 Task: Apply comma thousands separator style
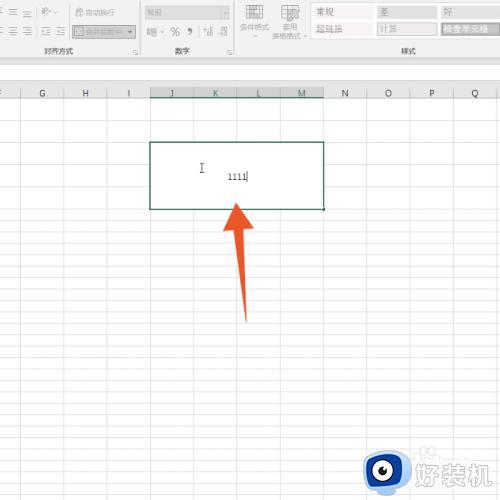190,32
